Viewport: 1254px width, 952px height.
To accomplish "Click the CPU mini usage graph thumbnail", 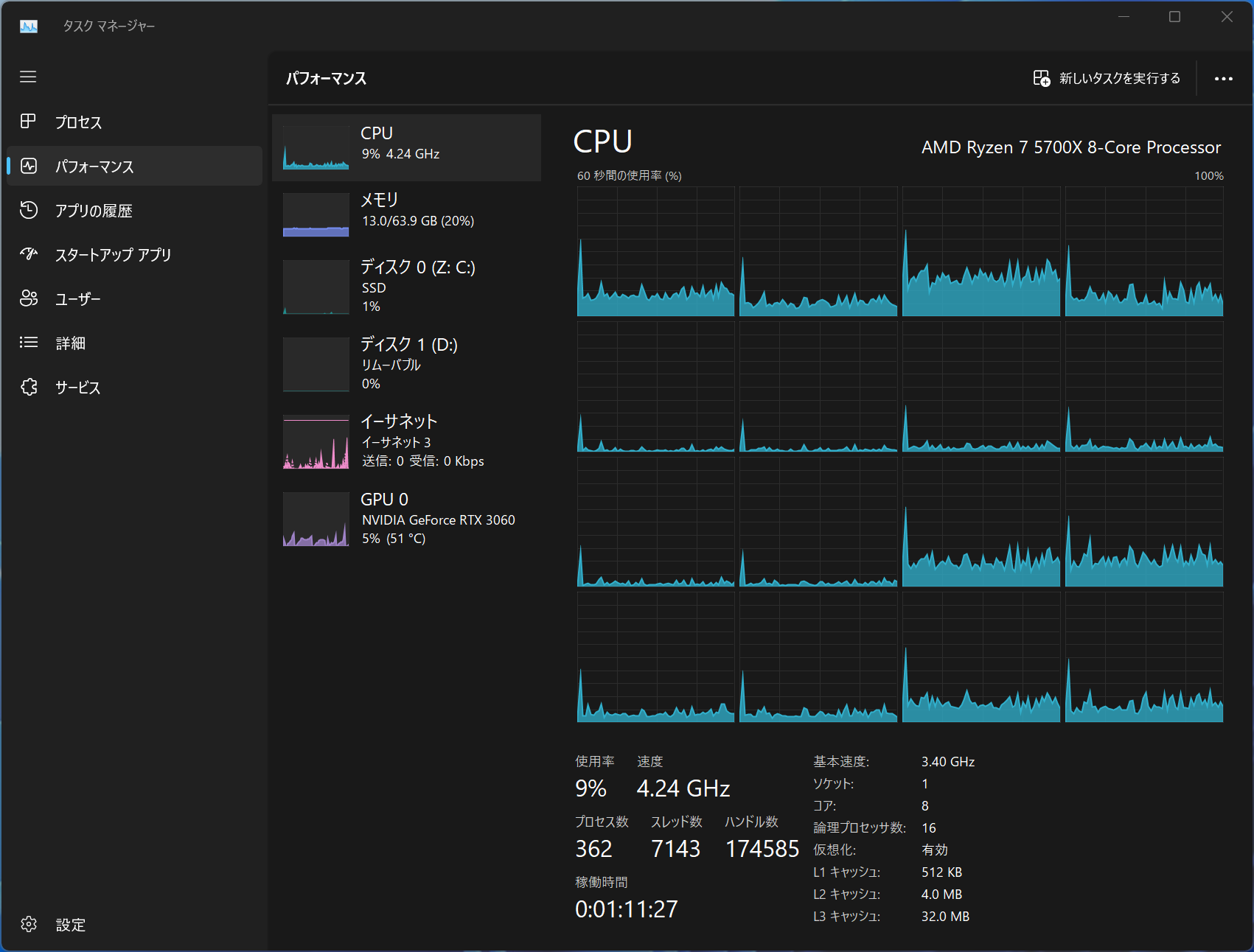I will [x=316, y=147].
